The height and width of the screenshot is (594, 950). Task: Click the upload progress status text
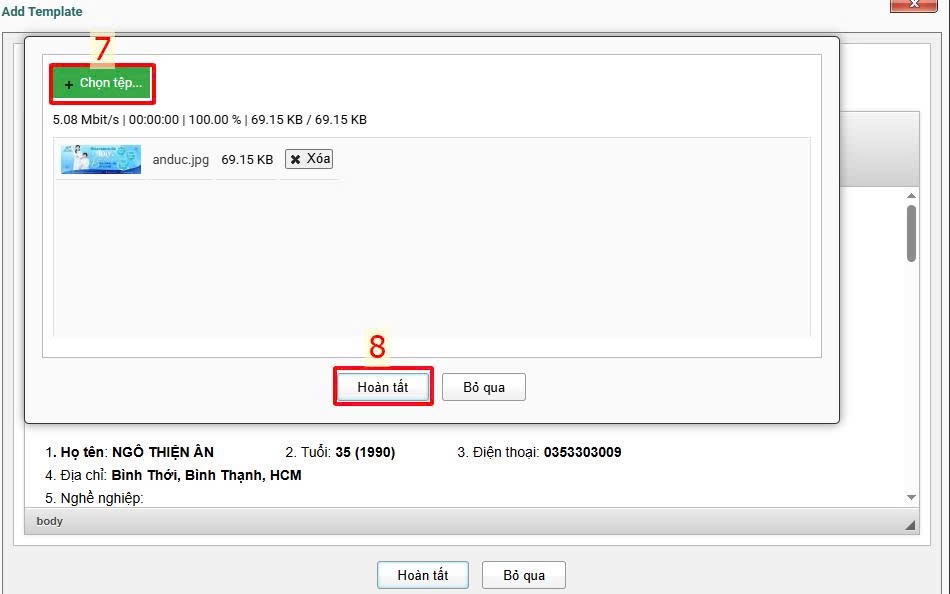pyautogui.click(x=210, y=120)
